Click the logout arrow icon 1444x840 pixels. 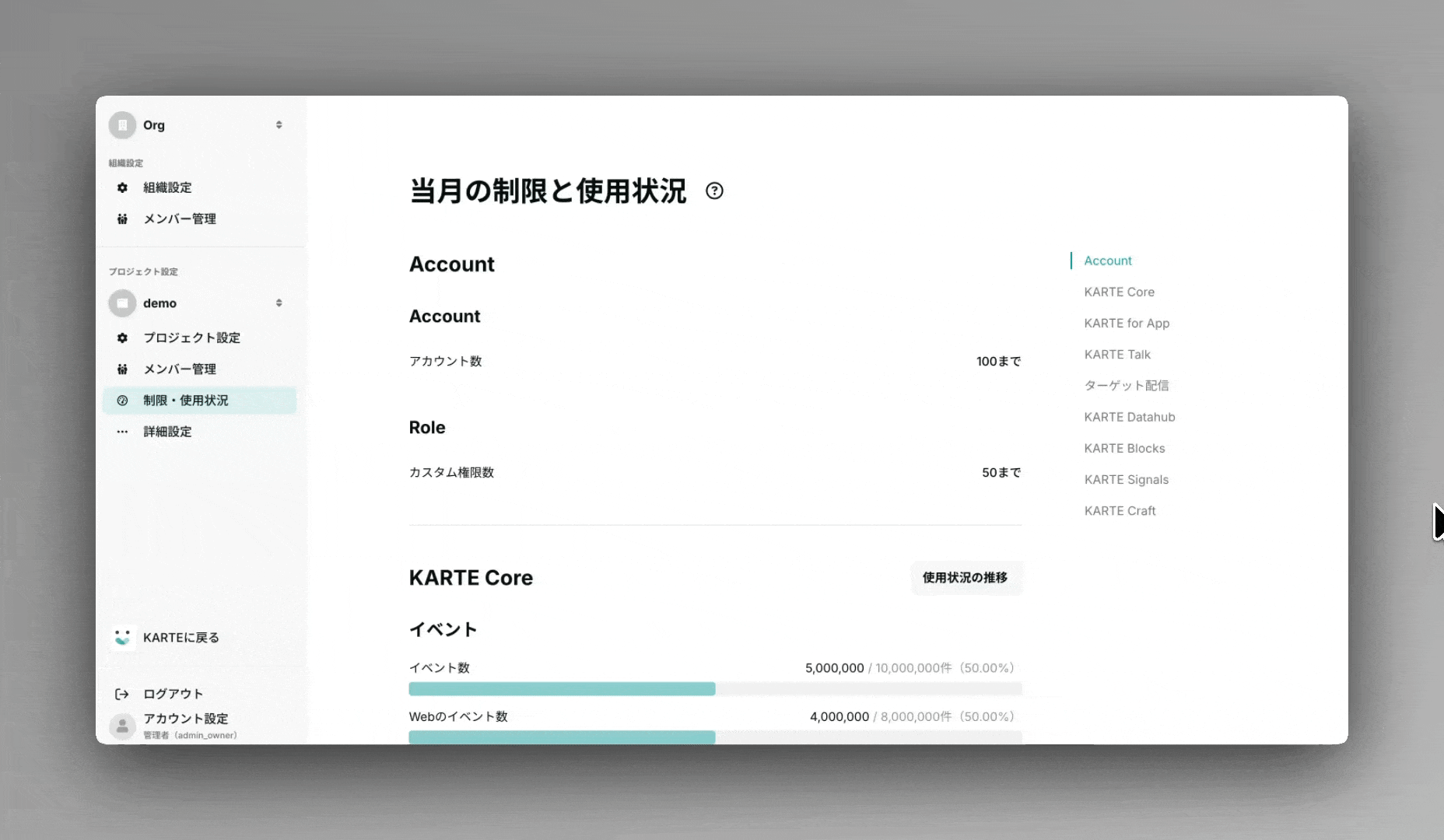[x=122, y=694]
